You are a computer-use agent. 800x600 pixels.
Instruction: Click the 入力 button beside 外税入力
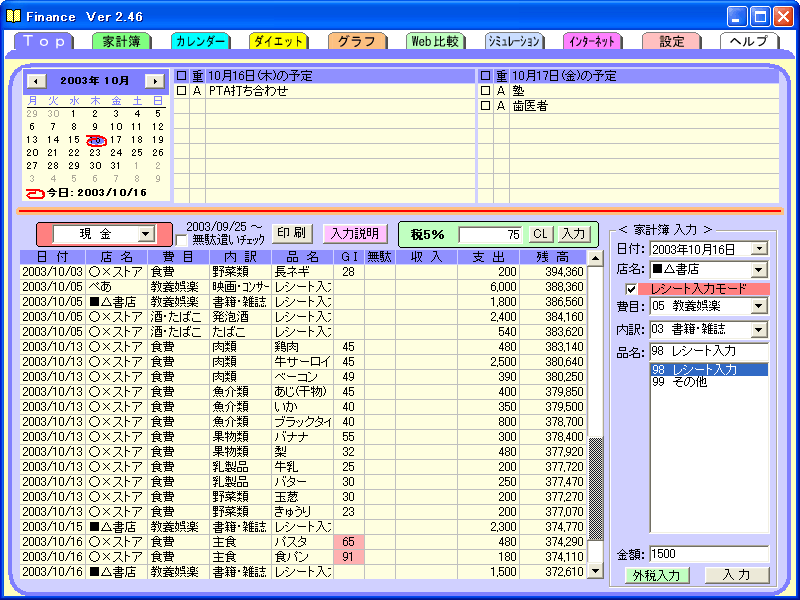click(x=737, y=576)
